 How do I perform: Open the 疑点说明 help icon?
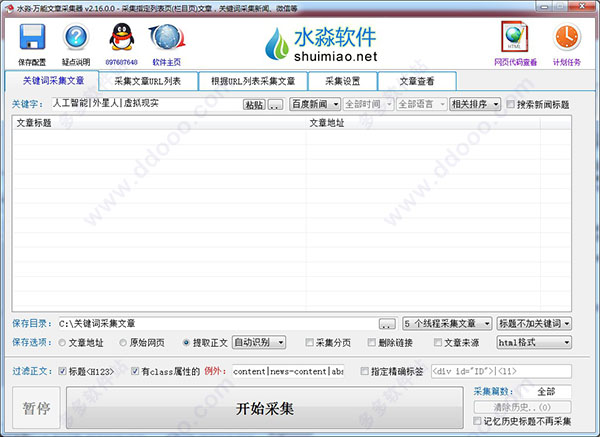(x=76, y=40)
